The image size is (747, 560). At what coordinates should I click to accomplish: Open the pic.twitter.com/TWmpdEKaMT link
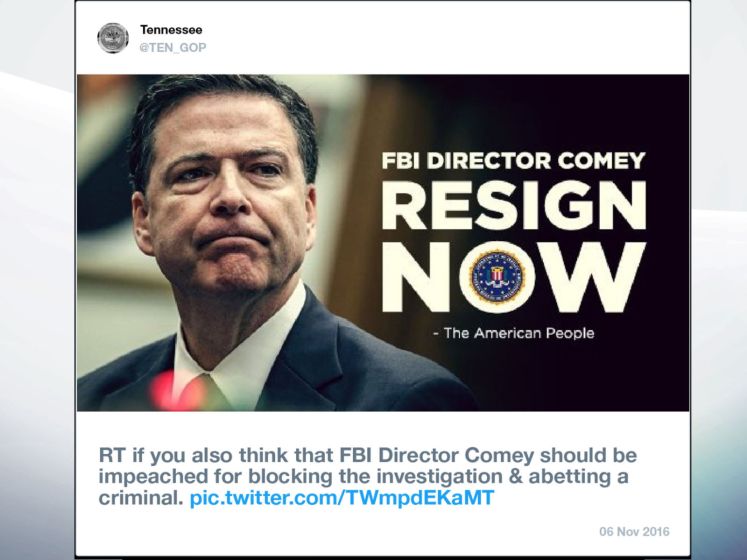pyautogui.click(x=342, y=497)
